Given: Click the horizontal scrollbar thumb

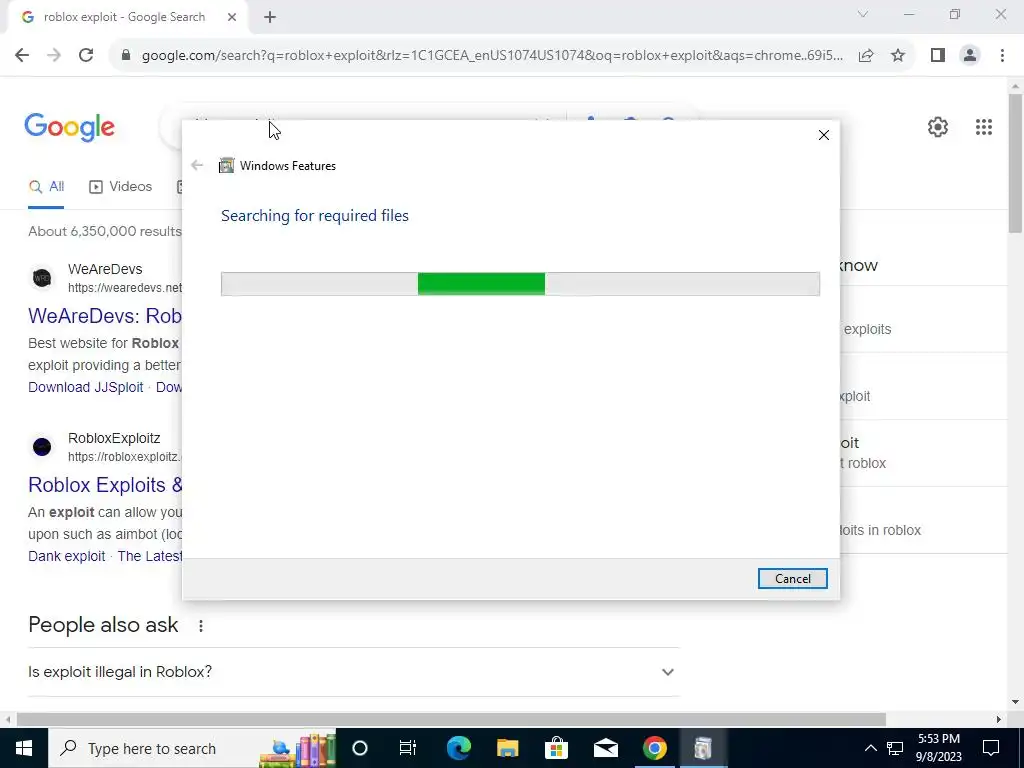Looking at the screenshot, I should (x=451, y=719).
